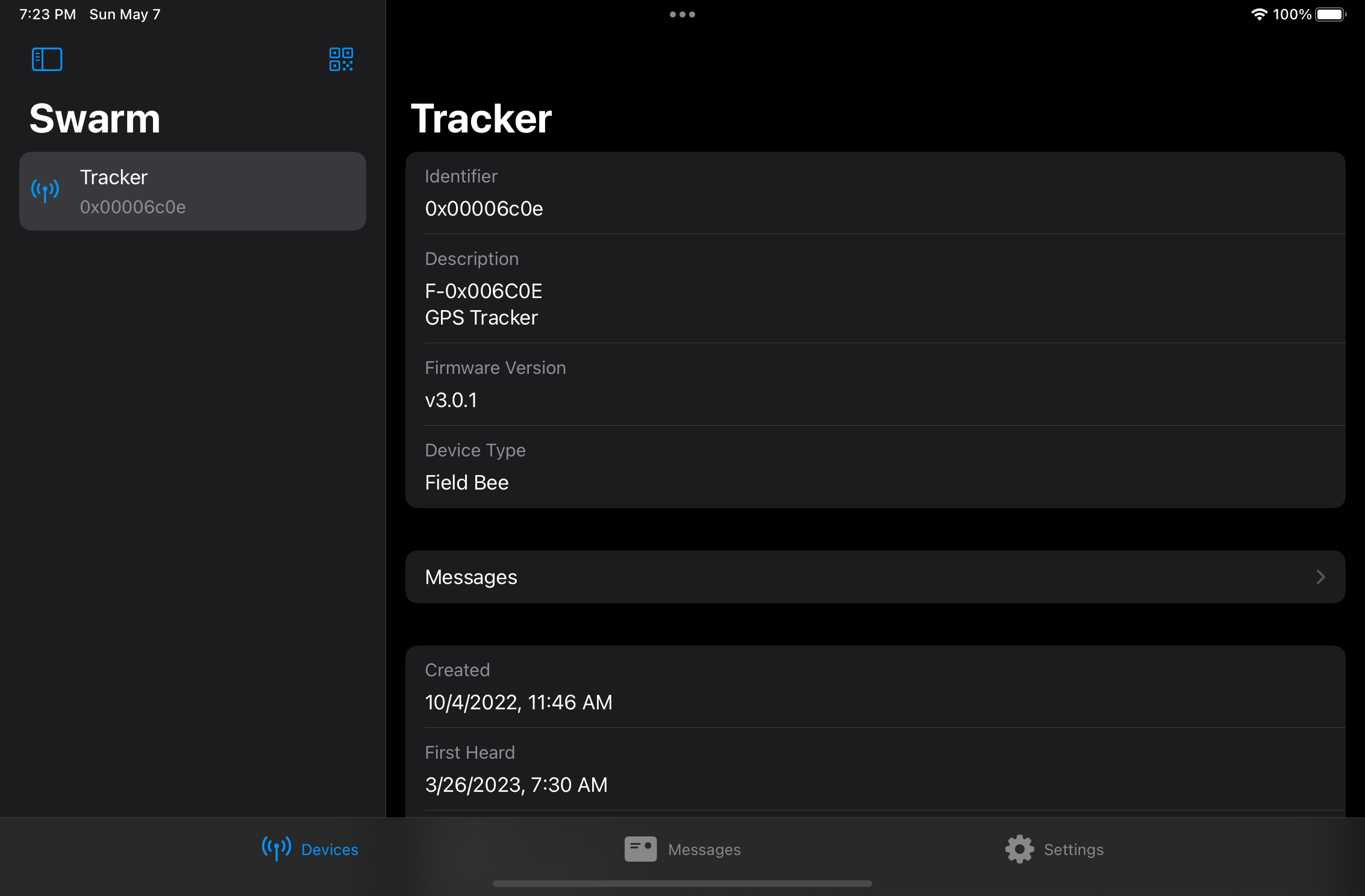Toggle the sidebar panel icon

(47, 59)
